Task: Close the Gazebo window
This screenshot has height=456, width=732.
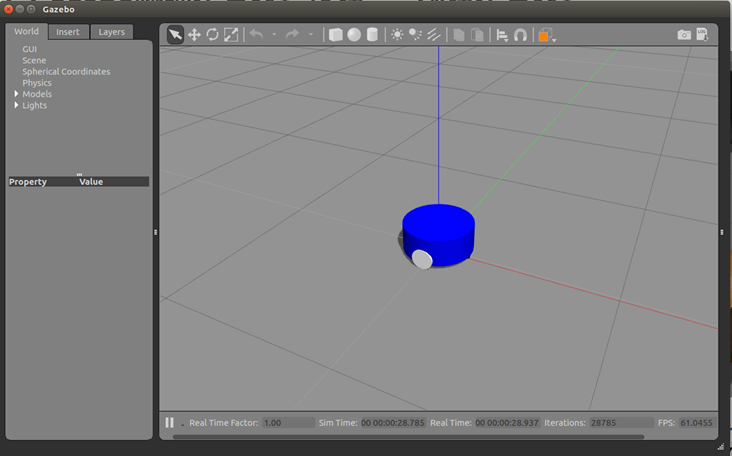Action: point(8,9)
